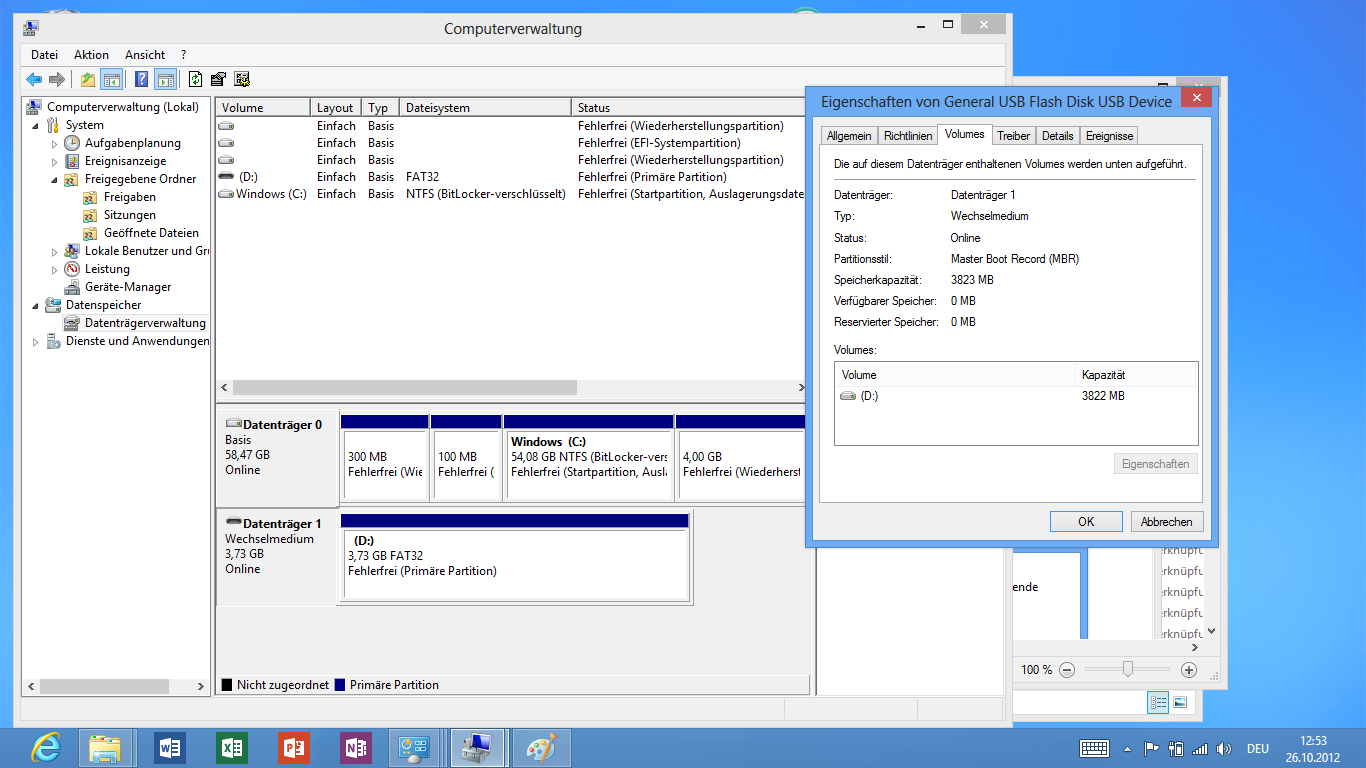The width and height of the screenshot is (1366, 768).
Task: Open the on-screen keyboard tray icon
Action: tap(1094, 748)
